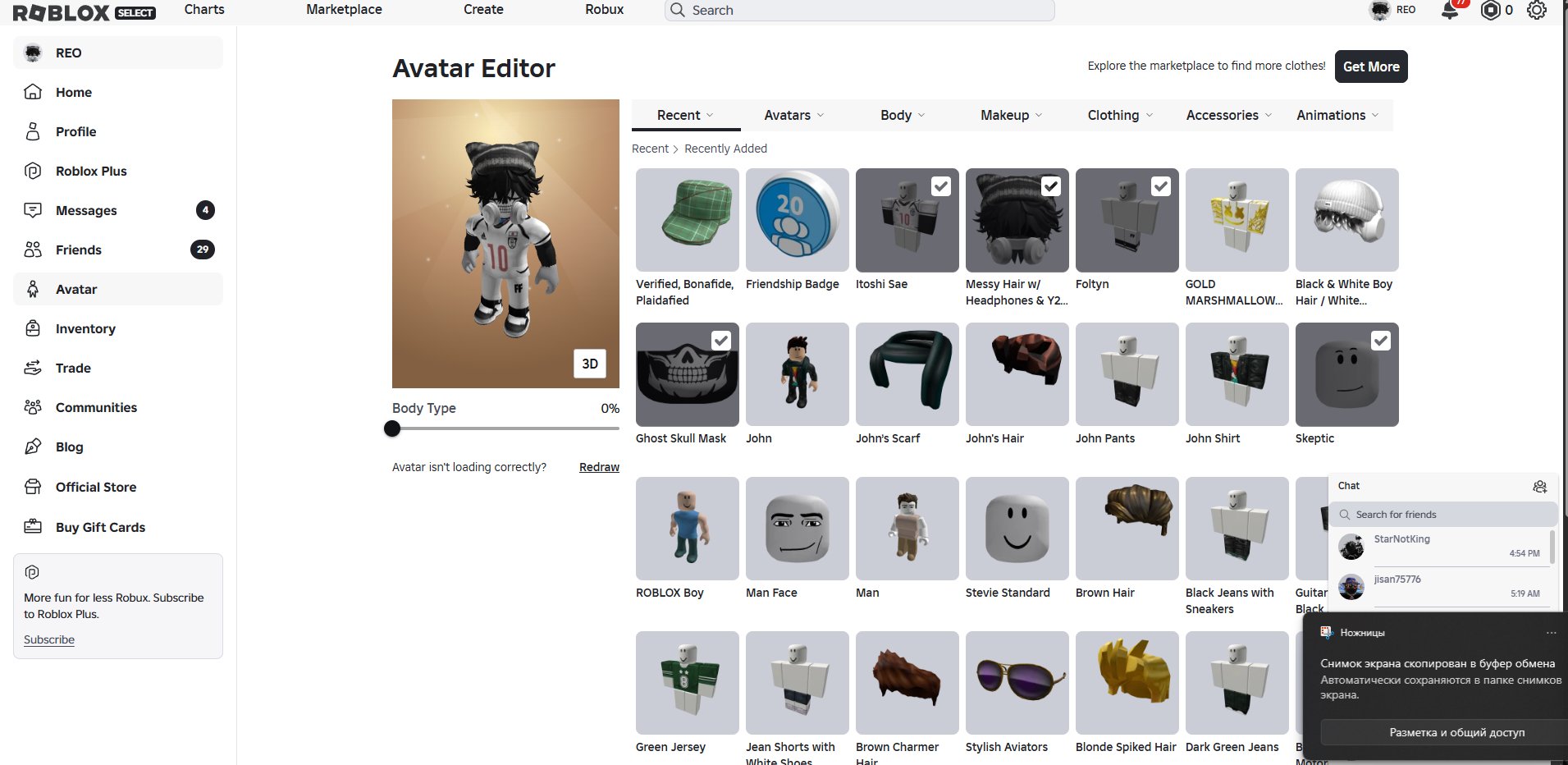Open Communities sidebar icon
This screenshot has height=765, width=1568.
click(33, 407)
